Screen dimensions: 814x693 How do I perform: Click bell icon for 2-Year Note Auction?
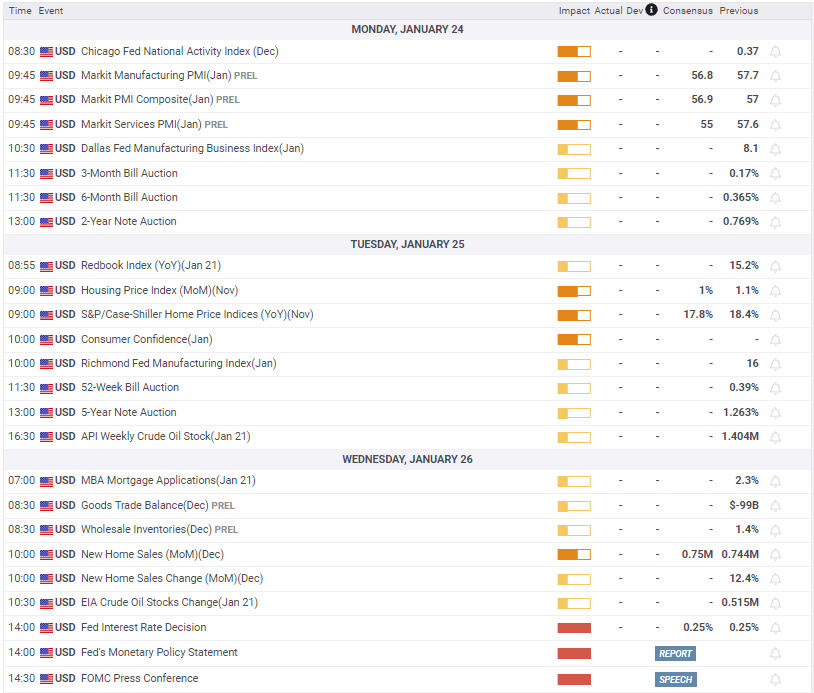775,222
